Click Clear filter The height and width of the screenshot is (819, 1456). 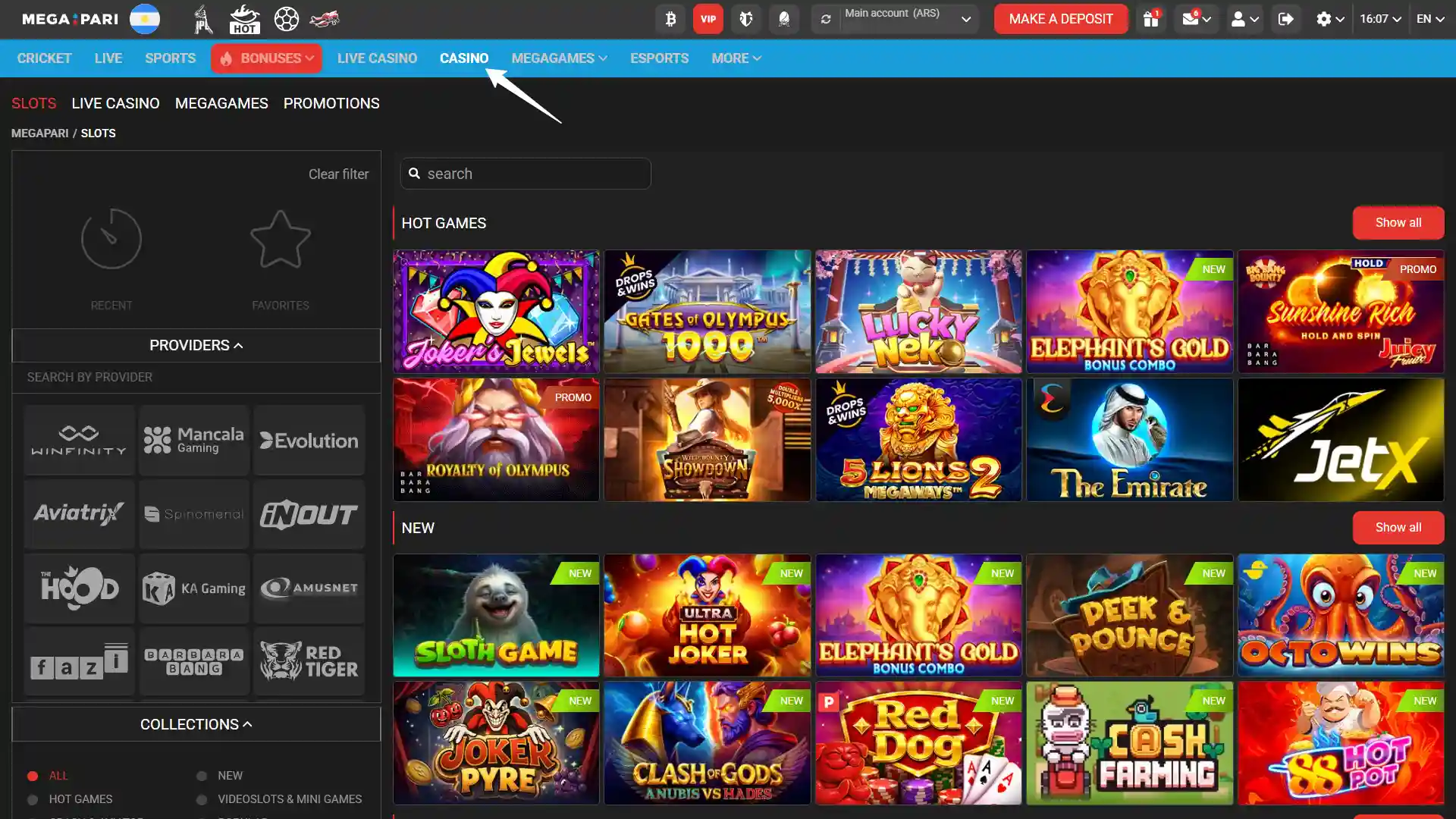point(338,174)
